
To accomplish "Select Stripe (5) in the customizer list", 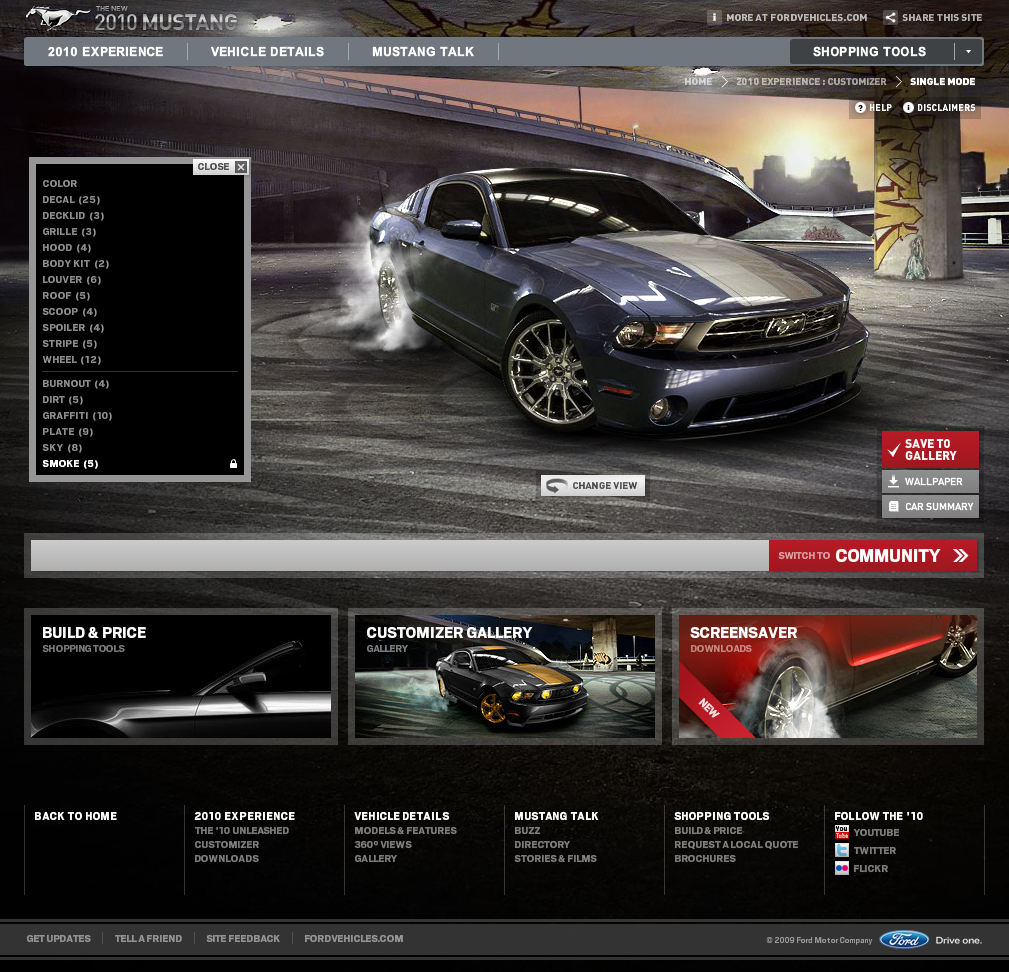I will tap(70, 344).
